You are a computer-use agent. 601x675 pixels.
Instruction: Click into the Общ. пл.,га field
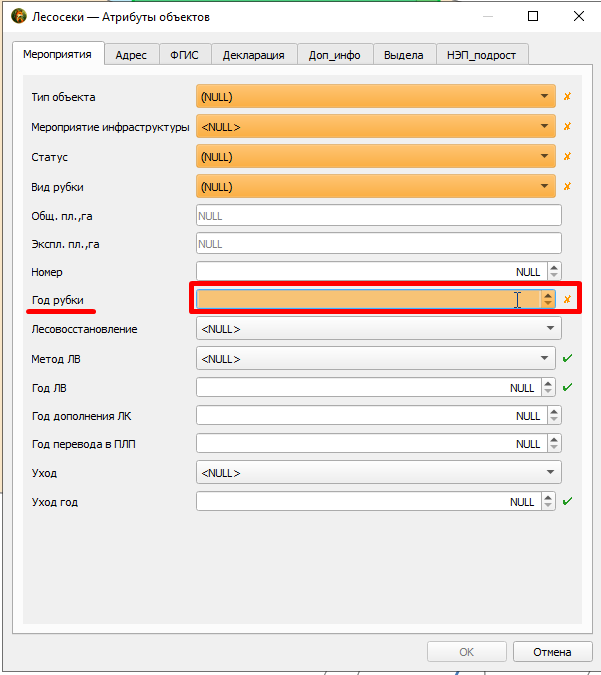(x=378, y=215)
